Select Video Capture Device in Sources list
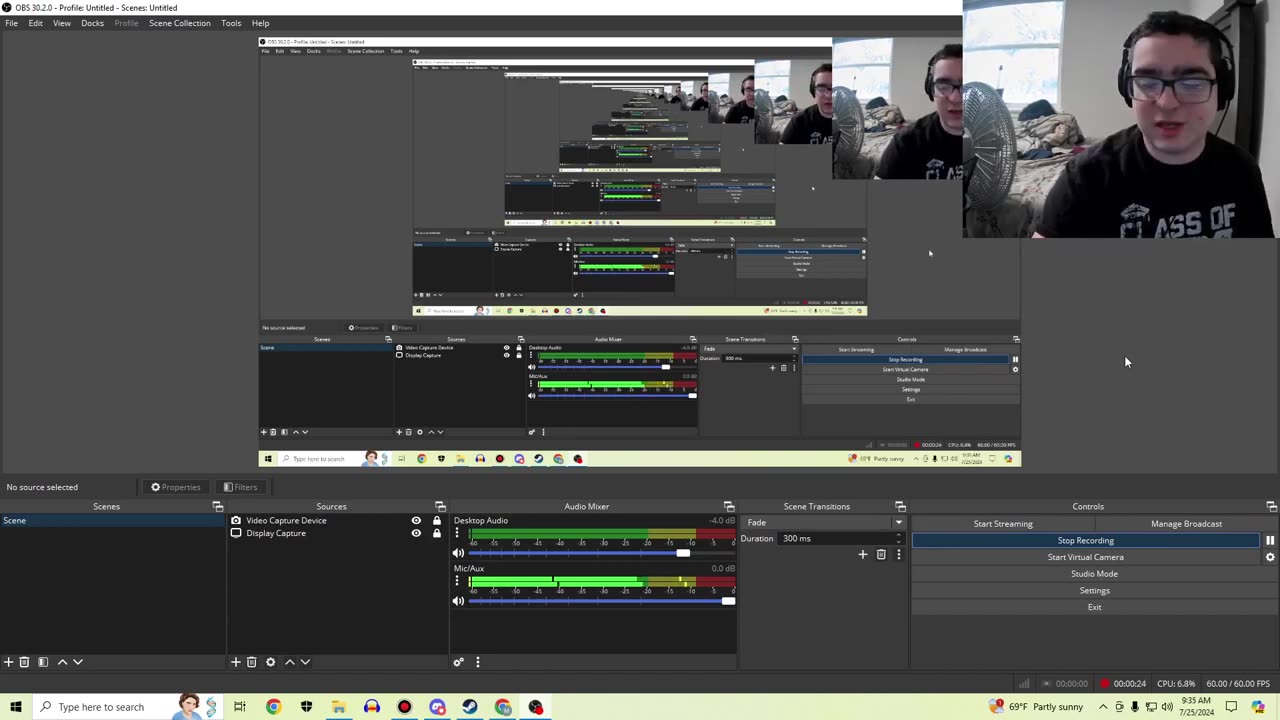Viewport: 1280px width, 720px height. point(286,521)
